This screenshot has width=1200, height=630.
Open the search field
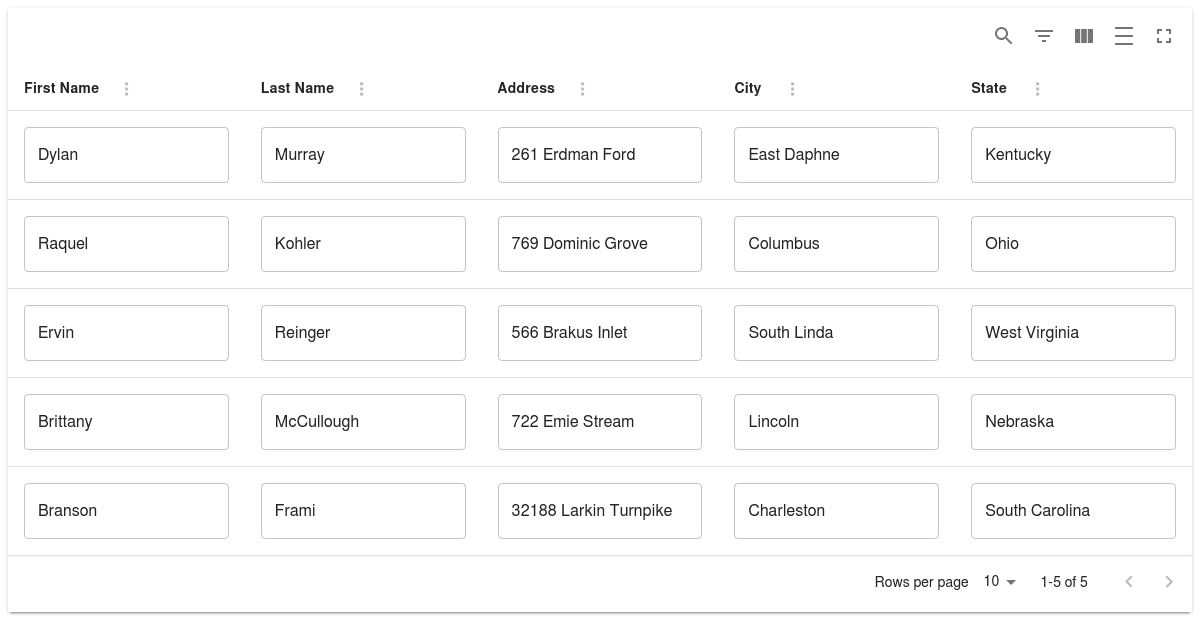pyautogui.click(x=1003, y=36)
